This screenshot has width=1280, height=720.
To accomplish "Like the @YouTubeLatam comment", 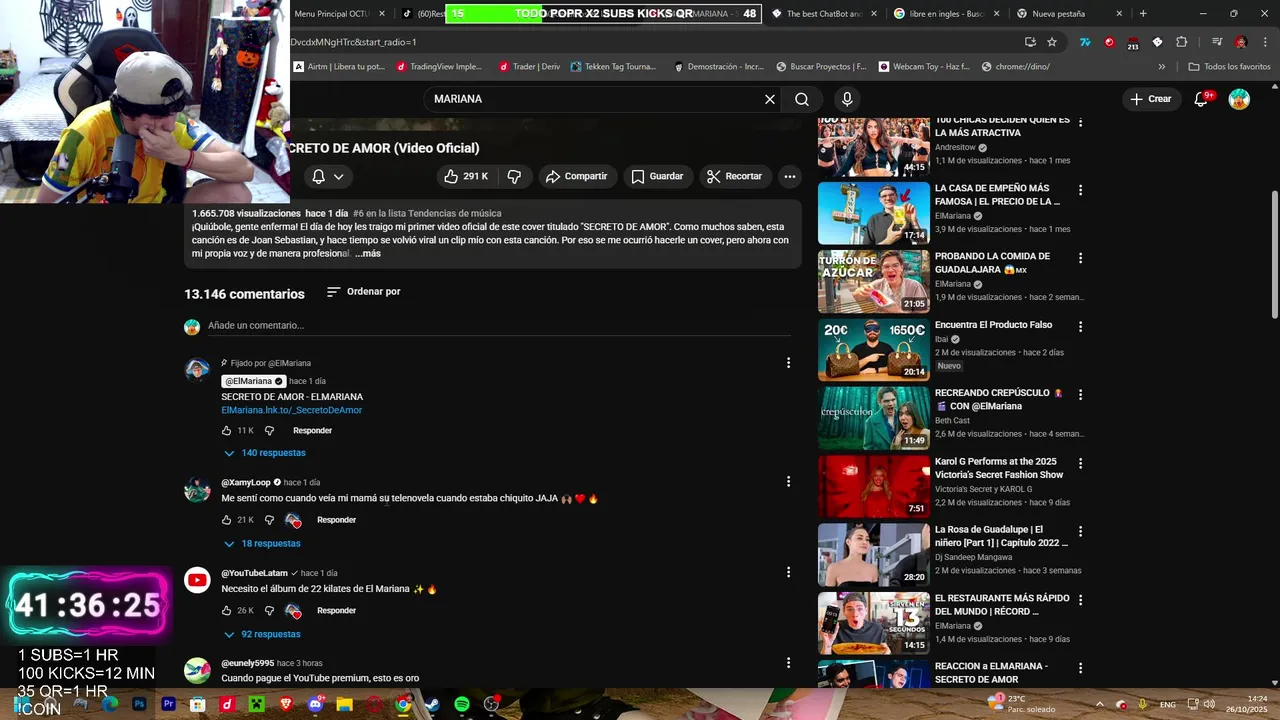I will [x=227, y=611].
